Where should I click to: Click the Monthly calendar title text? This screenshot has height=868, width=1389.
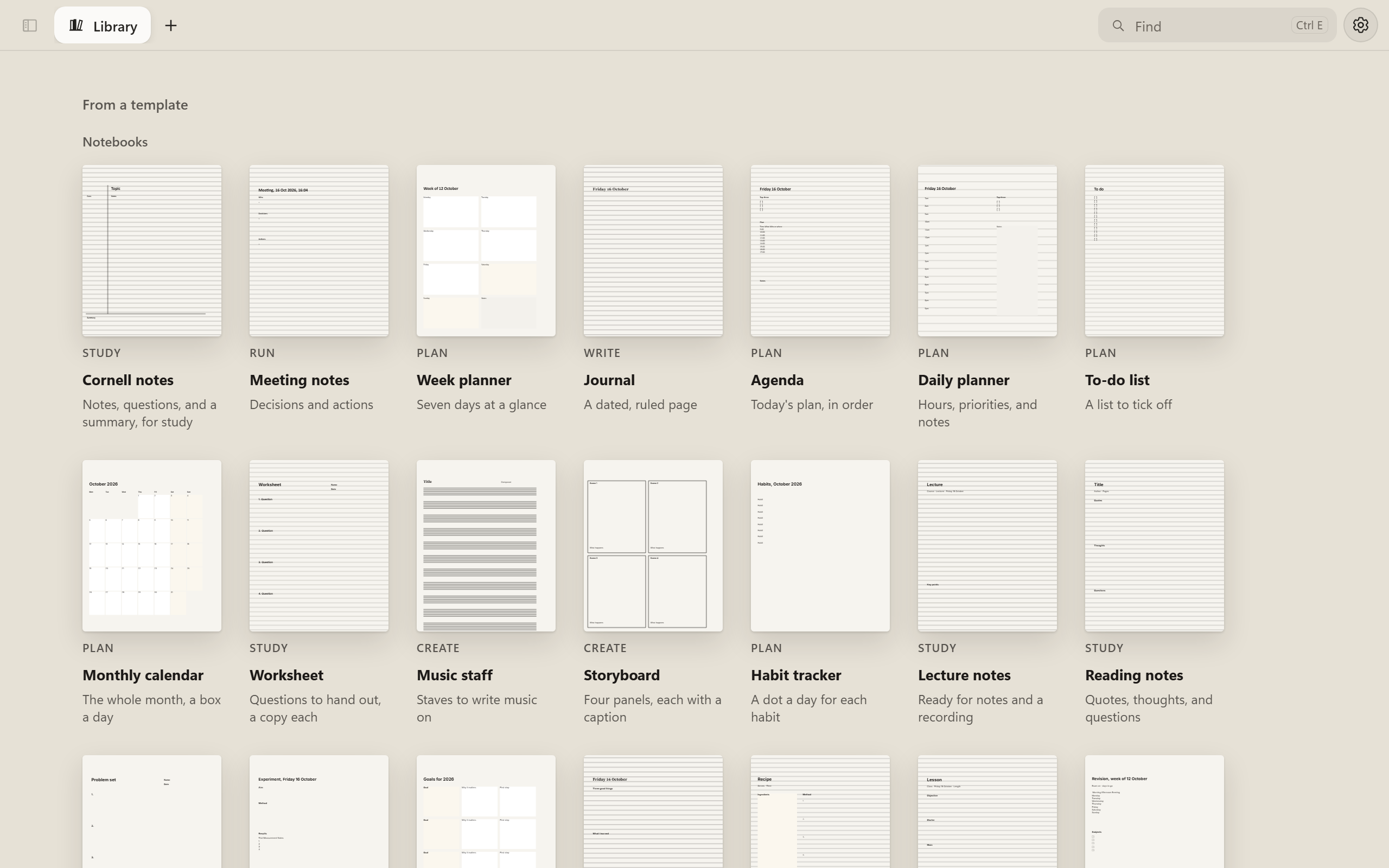click(143, 675)
